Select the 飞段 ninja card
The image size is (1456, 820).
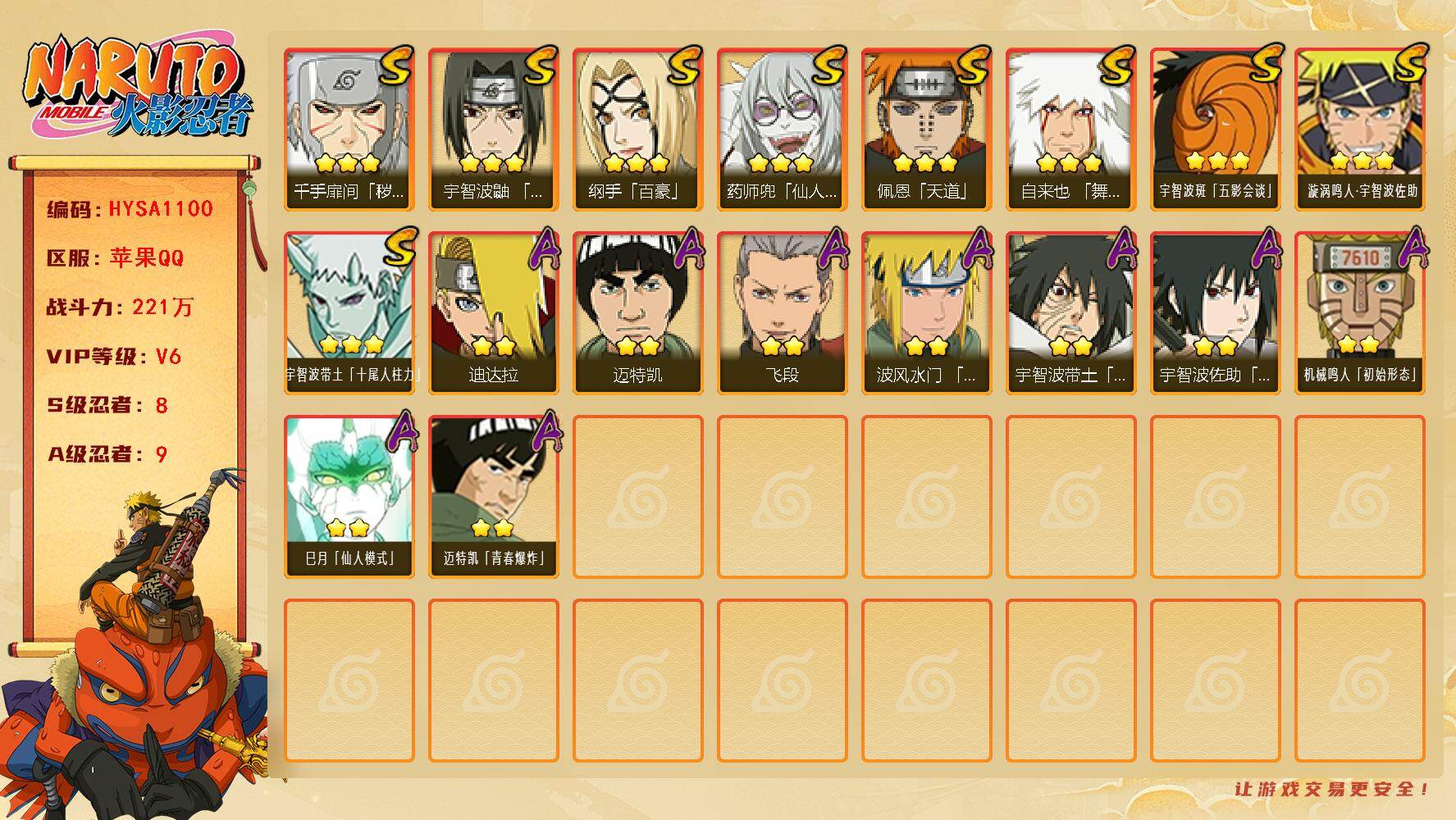pyautogui.click(x=782, y=313)
